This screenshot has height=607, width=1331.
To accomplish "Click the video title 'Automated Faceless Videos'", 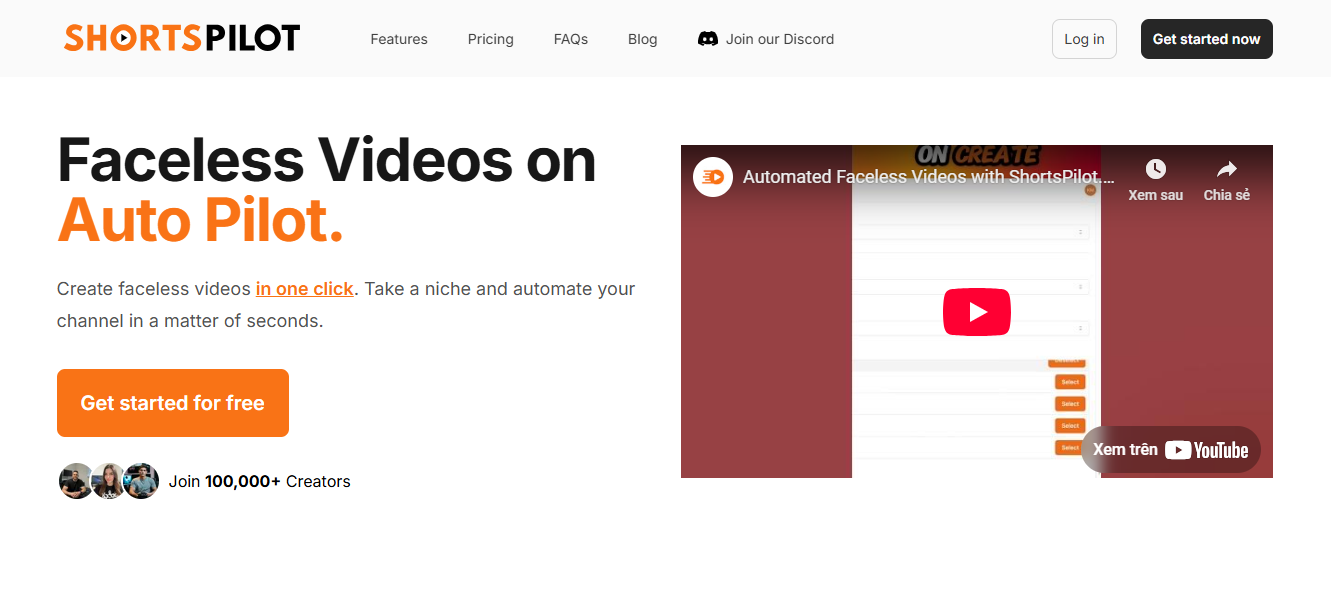I will coord(927,177).
